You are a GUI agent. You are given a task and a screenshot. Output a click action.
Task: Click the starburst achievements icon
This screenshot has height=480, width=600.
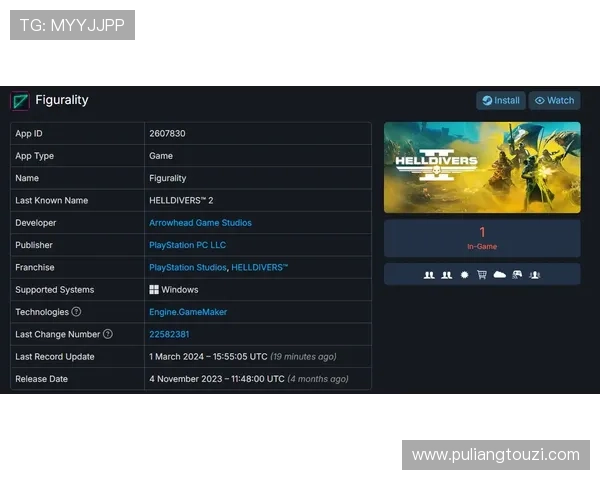click(464, 275)
